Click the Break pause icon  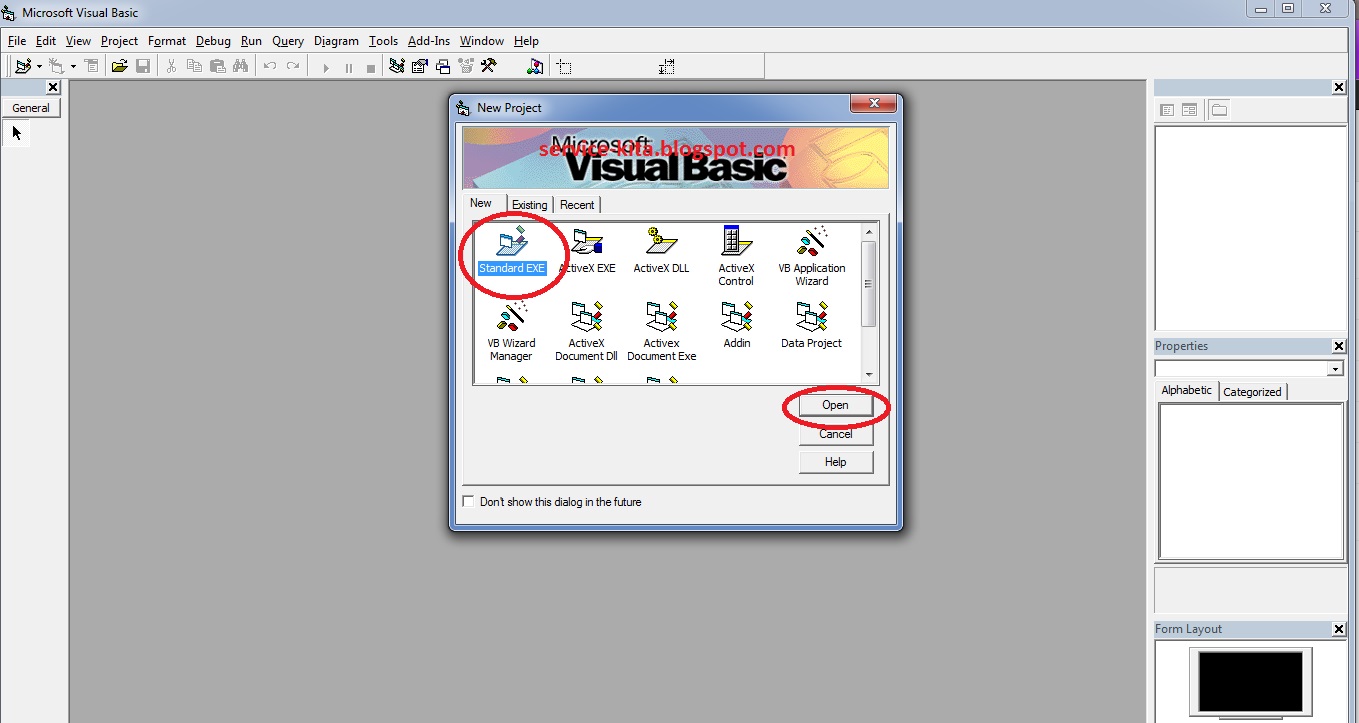pyautogui.click(x=348, y=67)
